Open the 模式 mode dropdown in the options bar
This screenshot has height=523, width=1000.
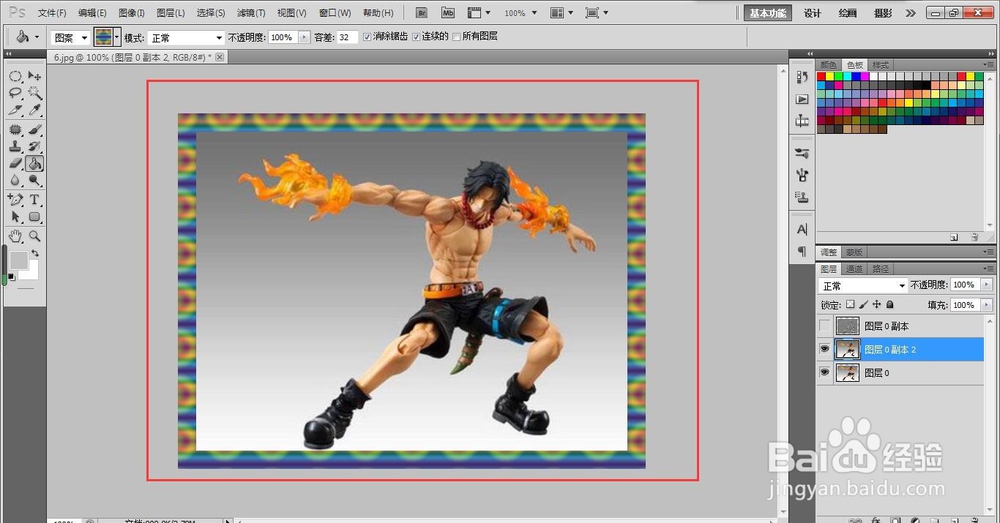[x=186, y=38]
